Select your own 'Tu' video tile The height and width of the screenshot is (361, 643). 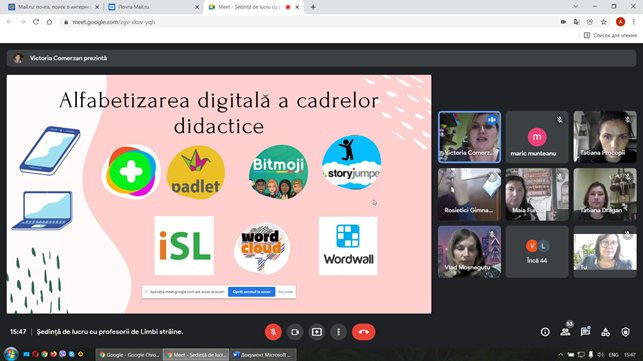(605, 251)
